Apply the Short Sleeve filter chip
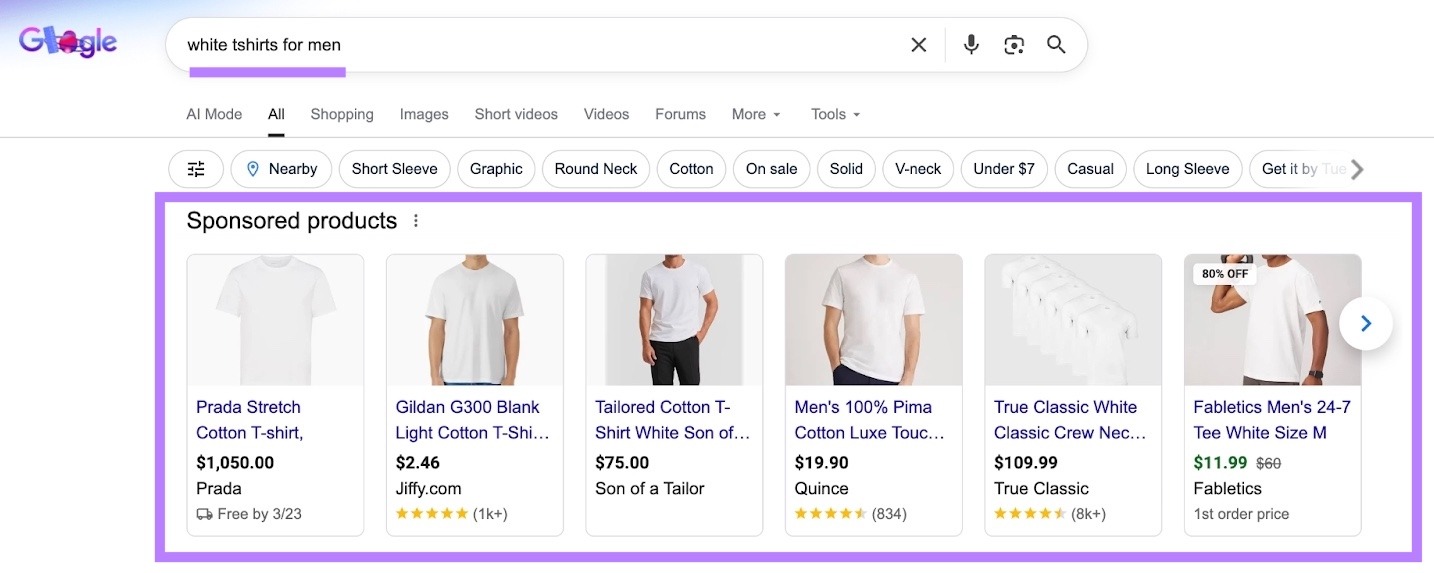The height and width of the screenshot is (573, 1434). (395, 169)
